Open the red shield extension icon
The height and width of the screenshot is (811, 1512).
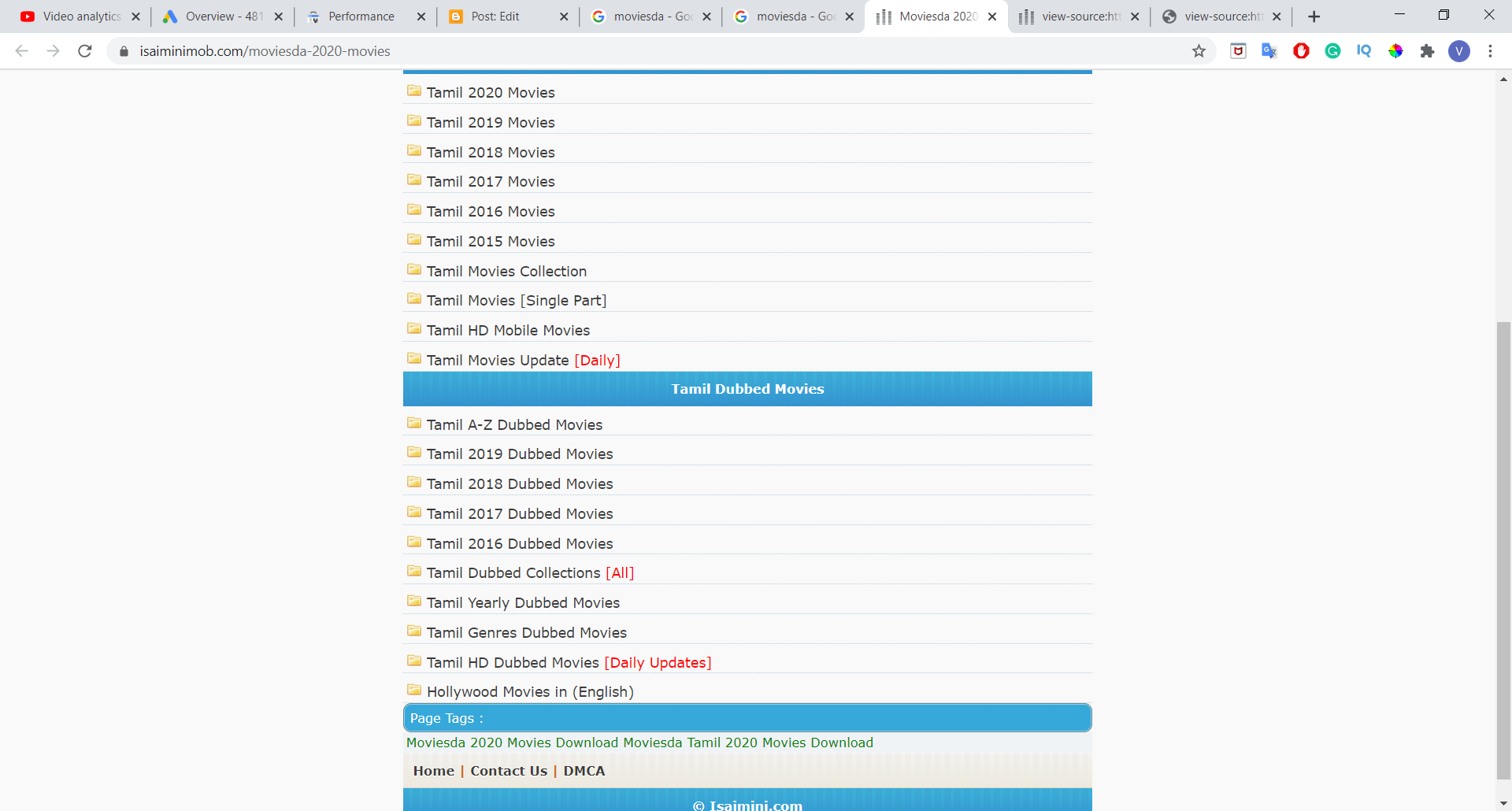pyautogui.click(x=1238, y=51)
